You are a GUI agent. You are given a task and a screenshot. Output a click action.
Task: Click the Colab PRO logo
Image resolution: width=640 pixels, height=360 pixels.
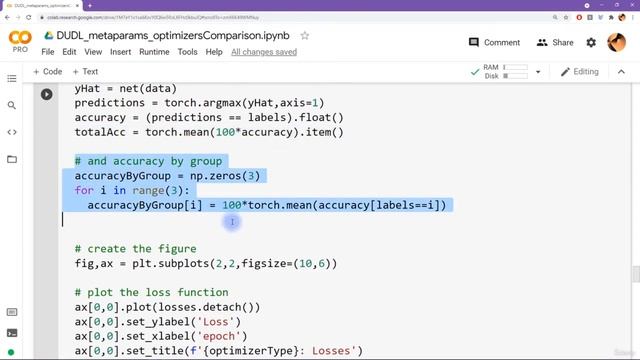pyautogui.click(x=20, y=42)
